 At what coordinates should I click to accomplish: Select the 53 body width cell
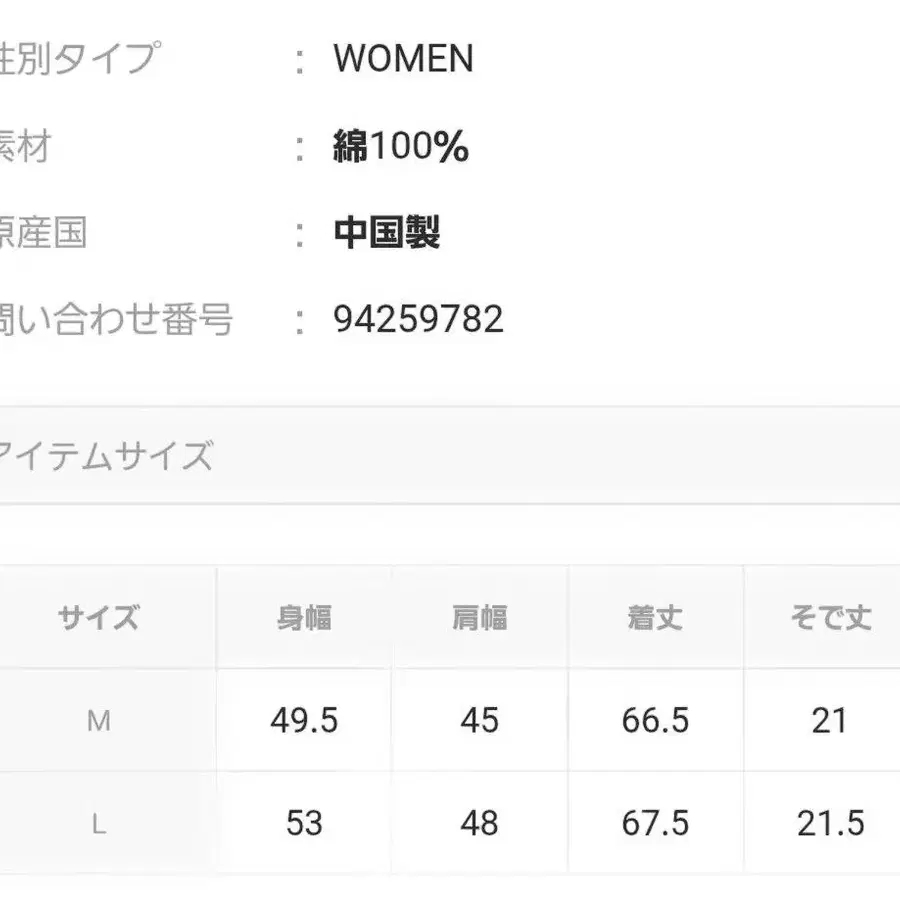click(x=304, y=824)
